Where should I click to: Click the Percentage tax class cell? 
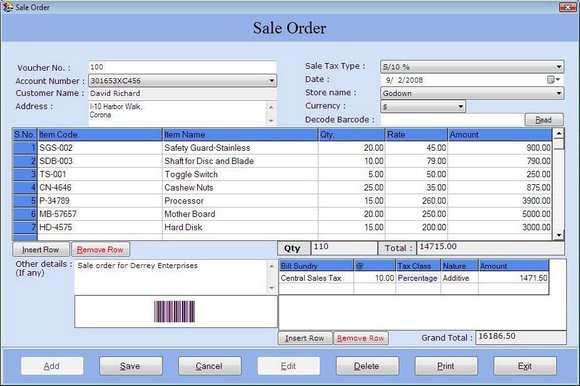click(418, 278)
